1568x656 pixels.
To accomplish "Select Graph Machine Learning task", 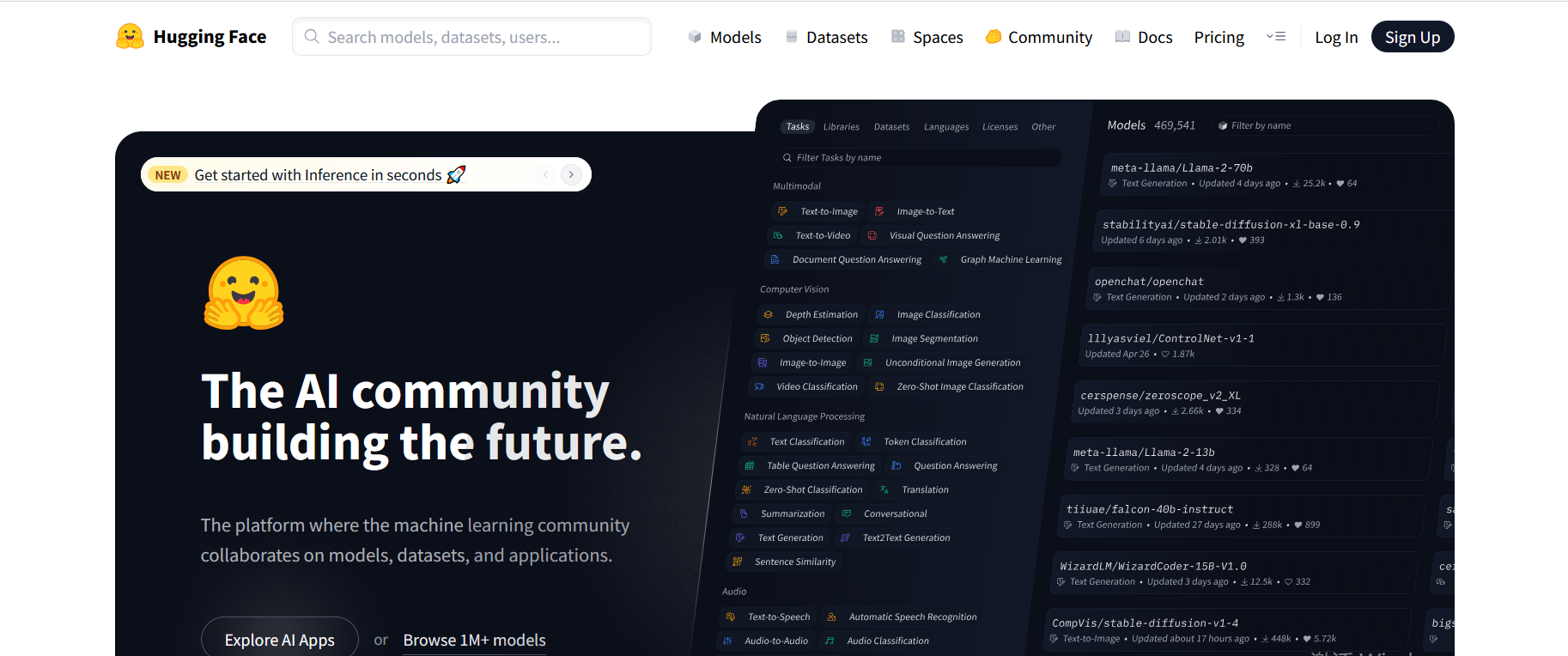I will (x=1000, y=259).
